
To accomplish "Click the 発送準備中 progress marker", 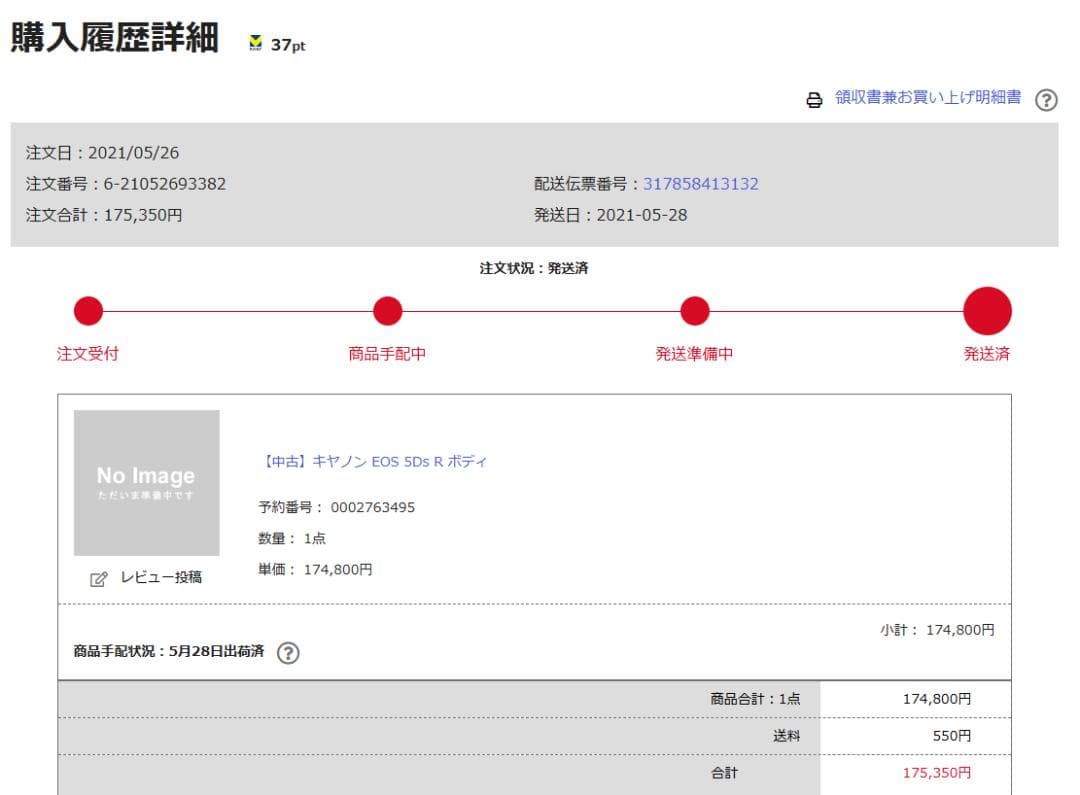I will tap(695, 310).
